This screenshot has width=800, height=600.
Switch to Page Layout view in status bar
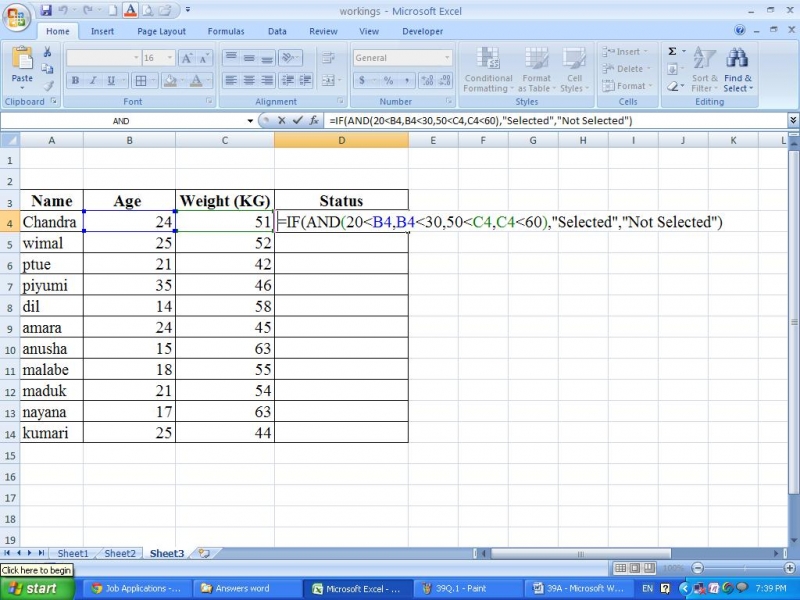635,568
